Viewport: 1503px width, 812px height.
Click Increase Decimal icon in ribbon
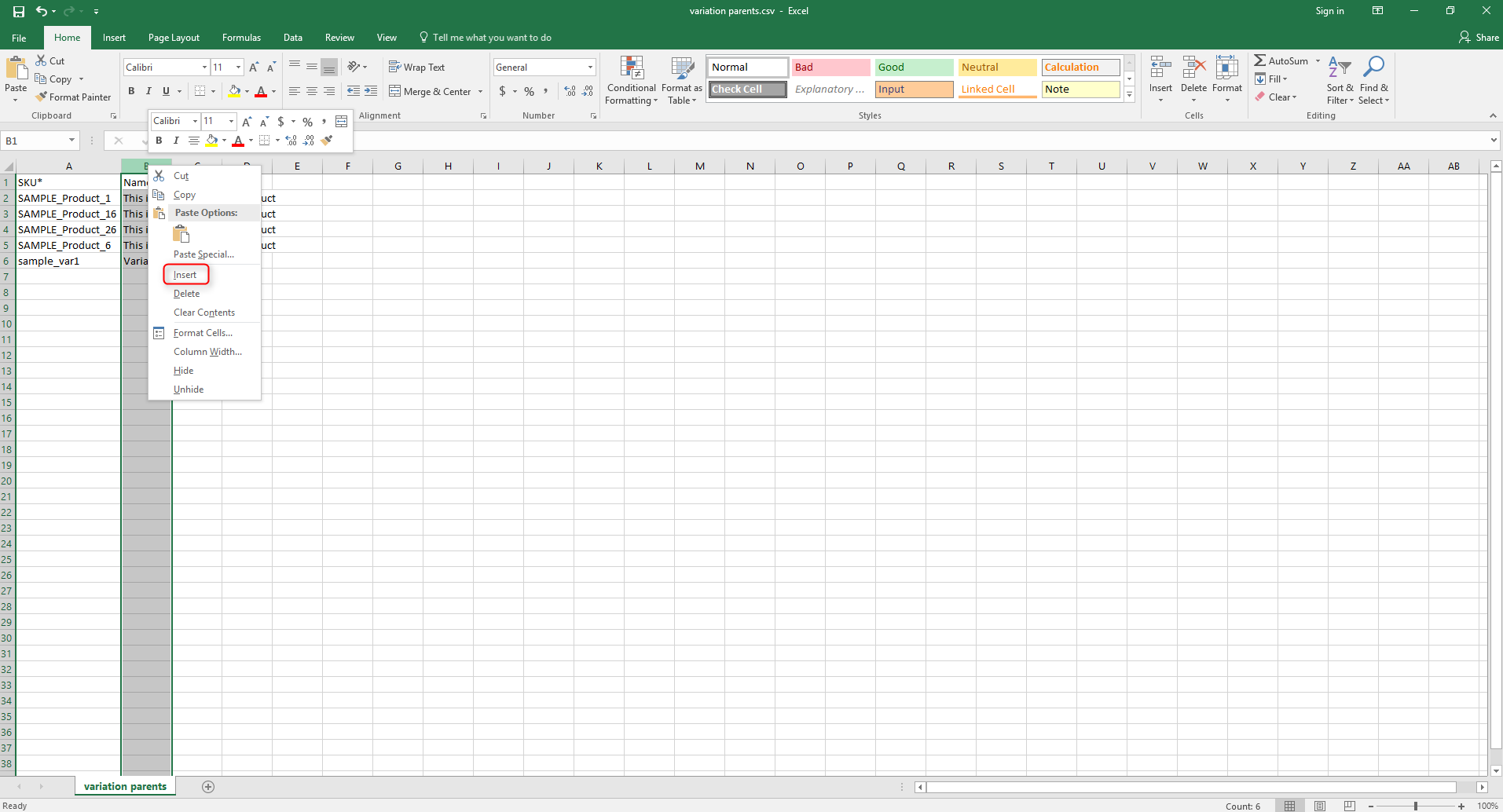pyautogui.click(x=570, y=92)
